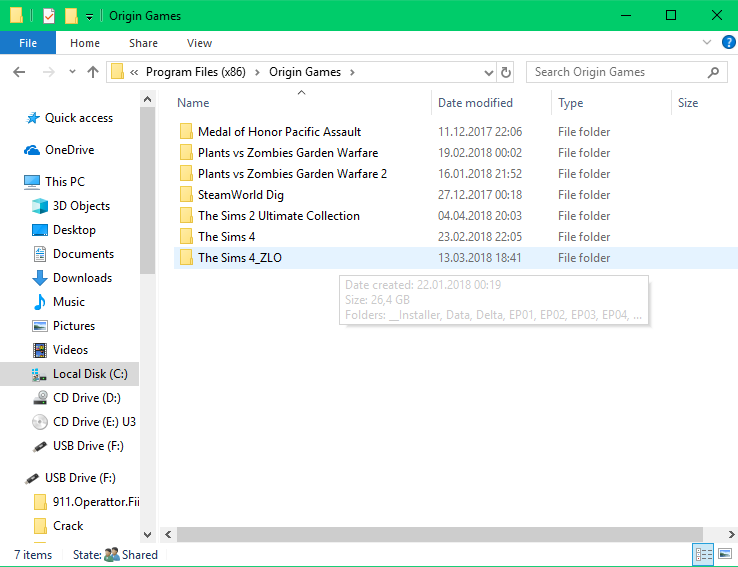This screenshot has height=567, width=738.
Task: Open Videos in sidebar
Action: point(70,350)
